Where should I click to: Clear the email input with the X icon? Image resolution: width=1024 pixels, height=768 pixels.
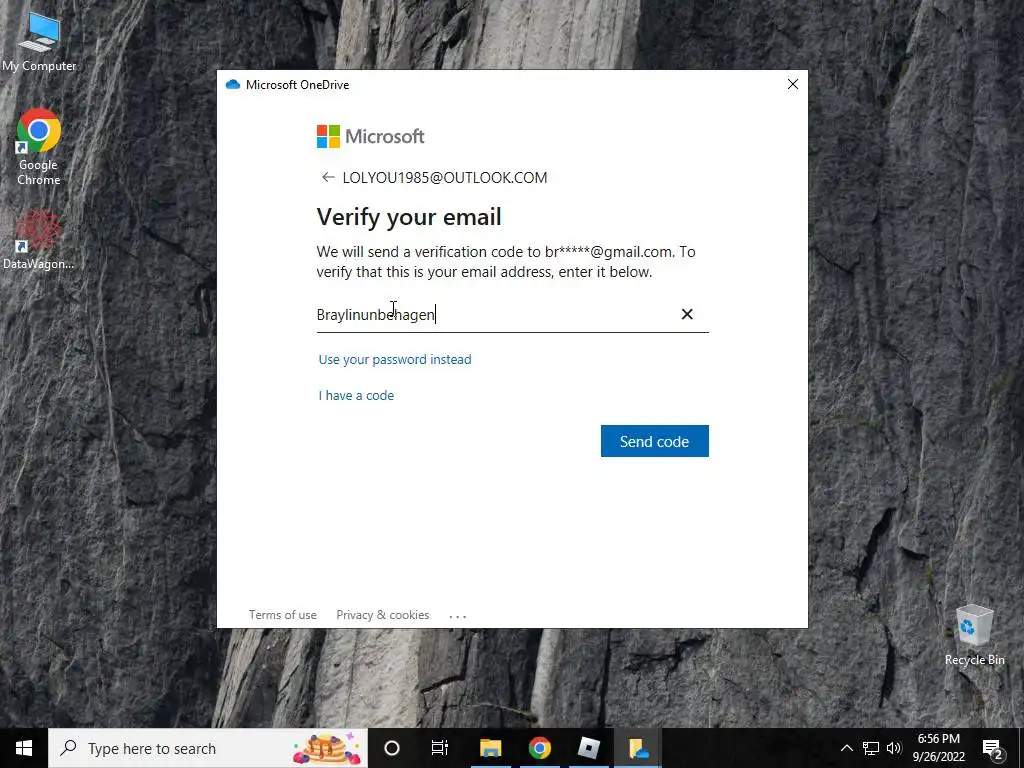(687, 314)
